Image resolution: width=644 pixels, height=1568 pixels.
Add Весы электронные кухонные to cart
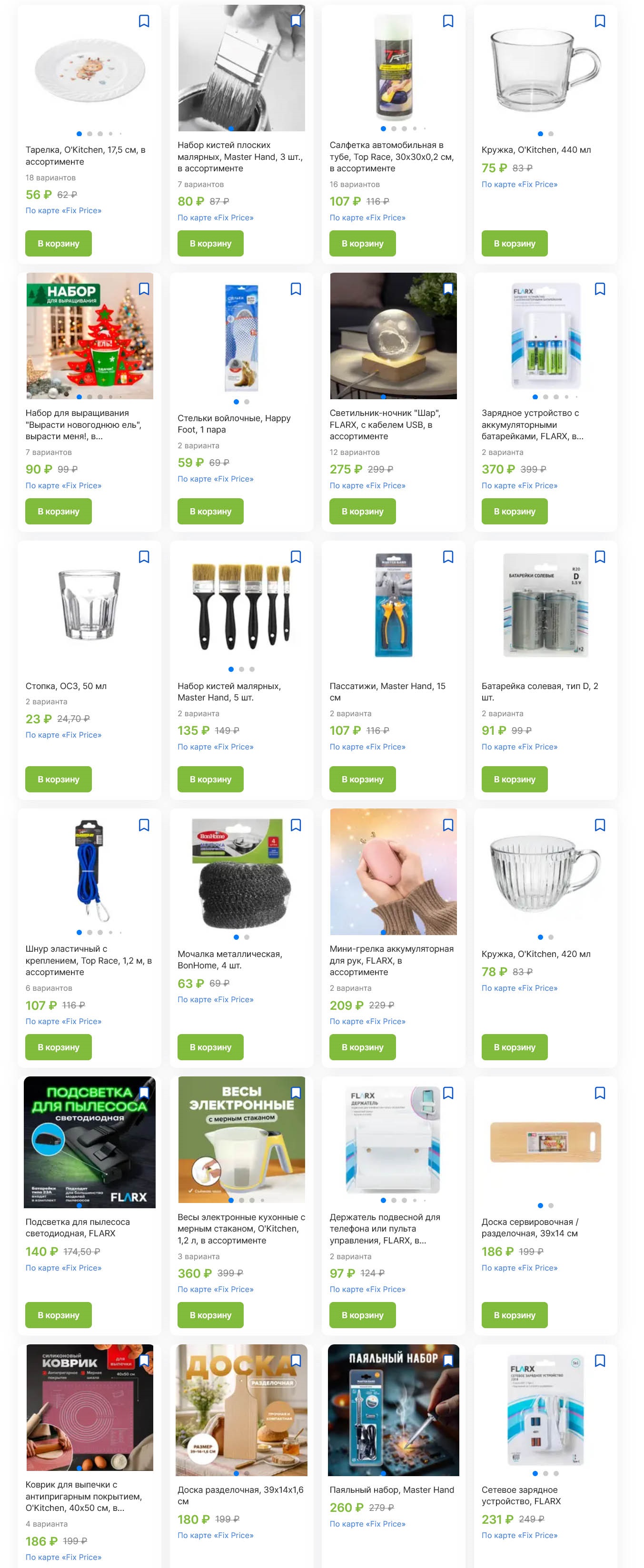pos(210,1315)
